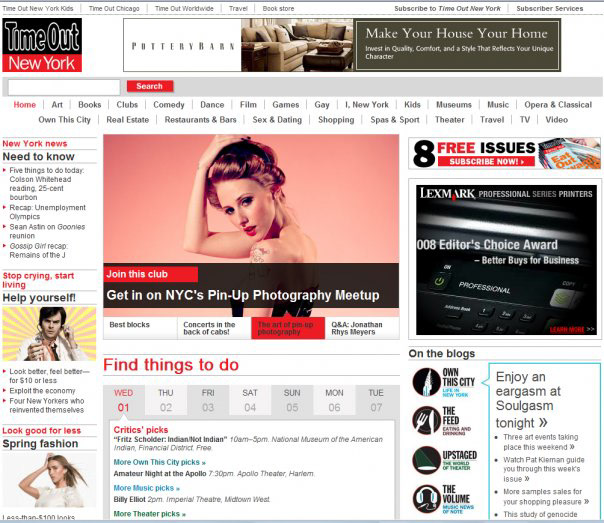The width and height of the screenshot is (604, 523).
Task: Select the SAT 04 date tab
Action: click(250, 400)
